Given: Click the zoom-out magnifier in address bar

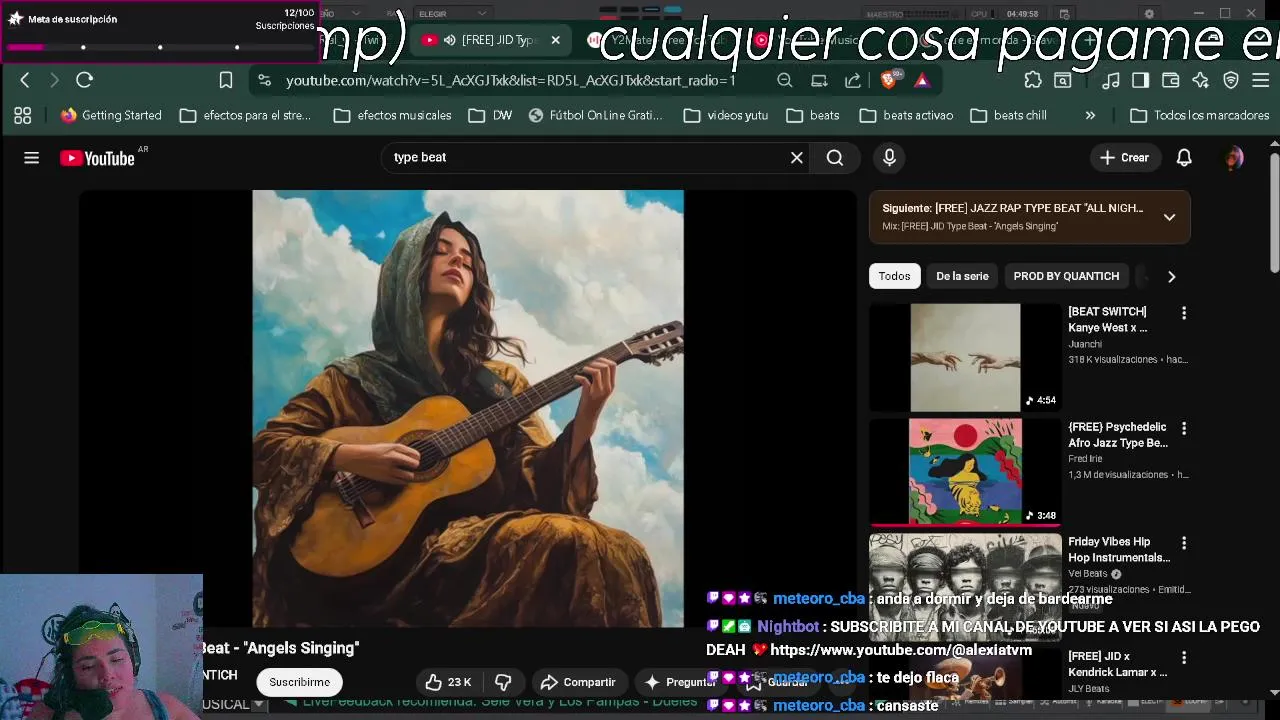Looking at the screenshot, I should pos(785,80).
